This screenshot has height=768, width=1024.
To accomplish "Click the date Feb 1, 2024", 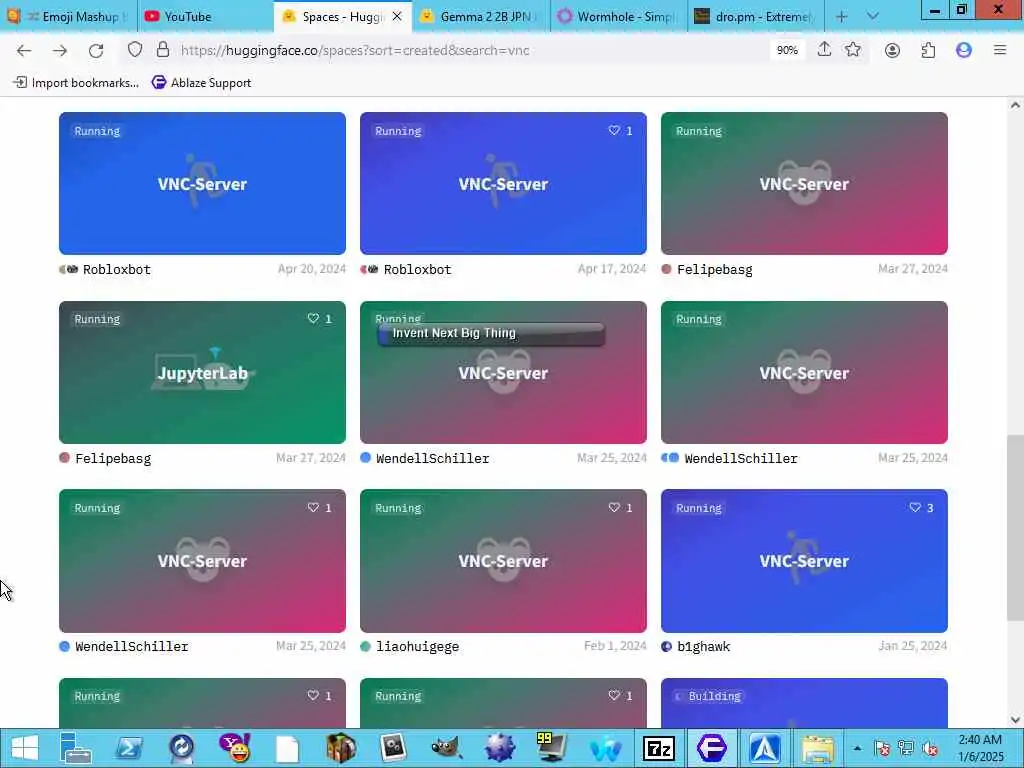I will [x=615, y=646].
